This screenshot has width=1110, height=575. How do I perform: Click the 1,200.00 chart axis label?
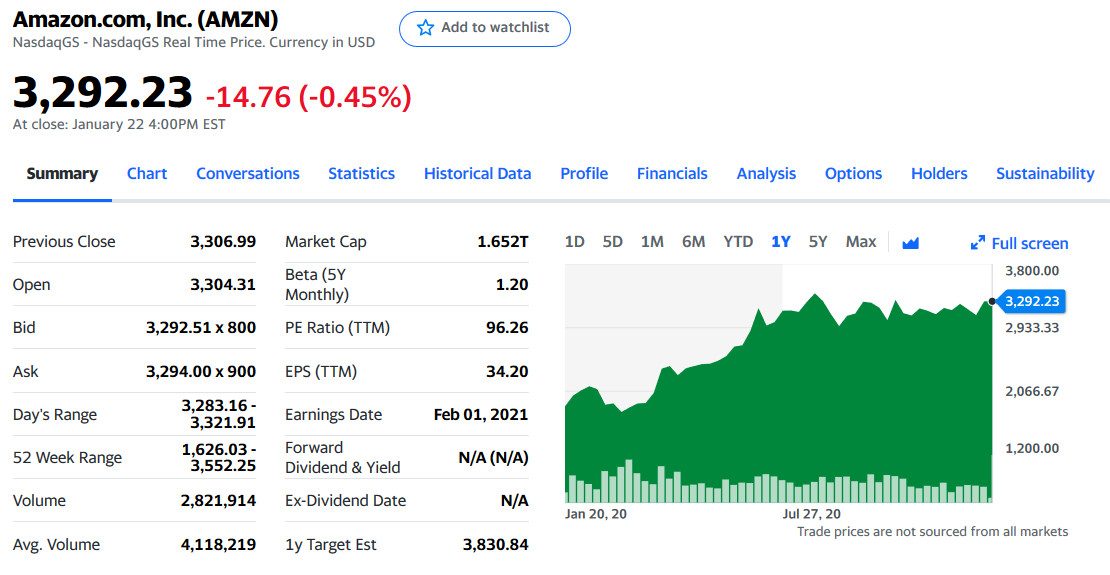(1032, 448)
